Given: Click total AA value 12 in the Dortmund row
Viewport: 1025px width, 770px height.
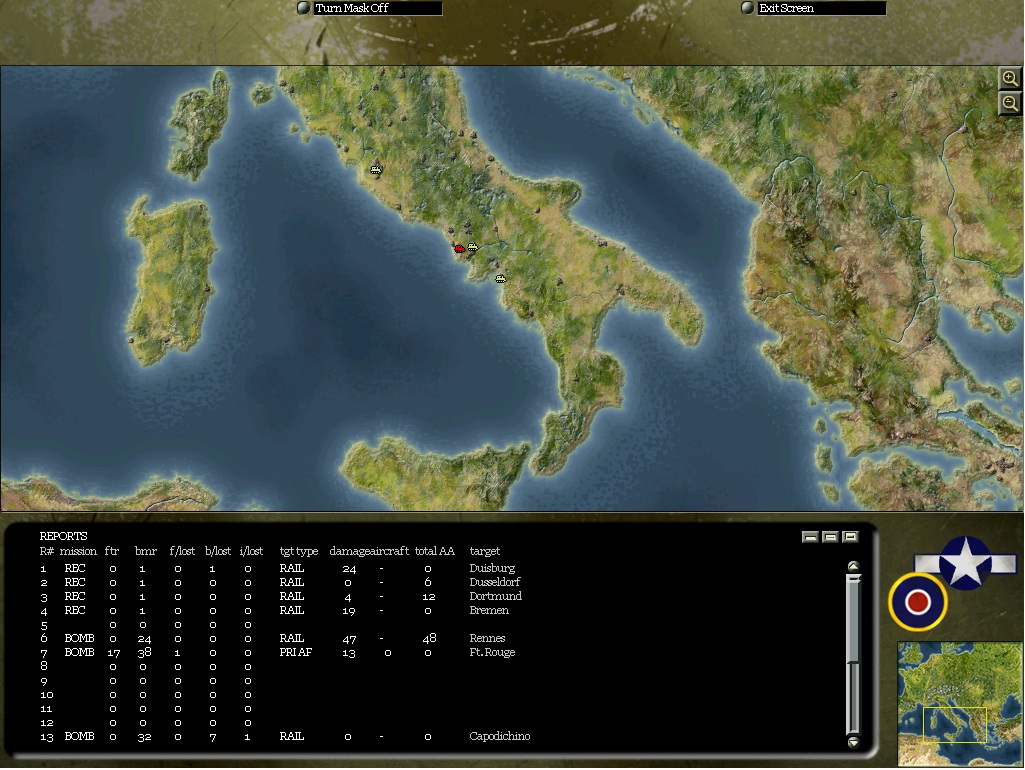Looking at the screenshot, I should pyautogui.click(x=429, y=597).
